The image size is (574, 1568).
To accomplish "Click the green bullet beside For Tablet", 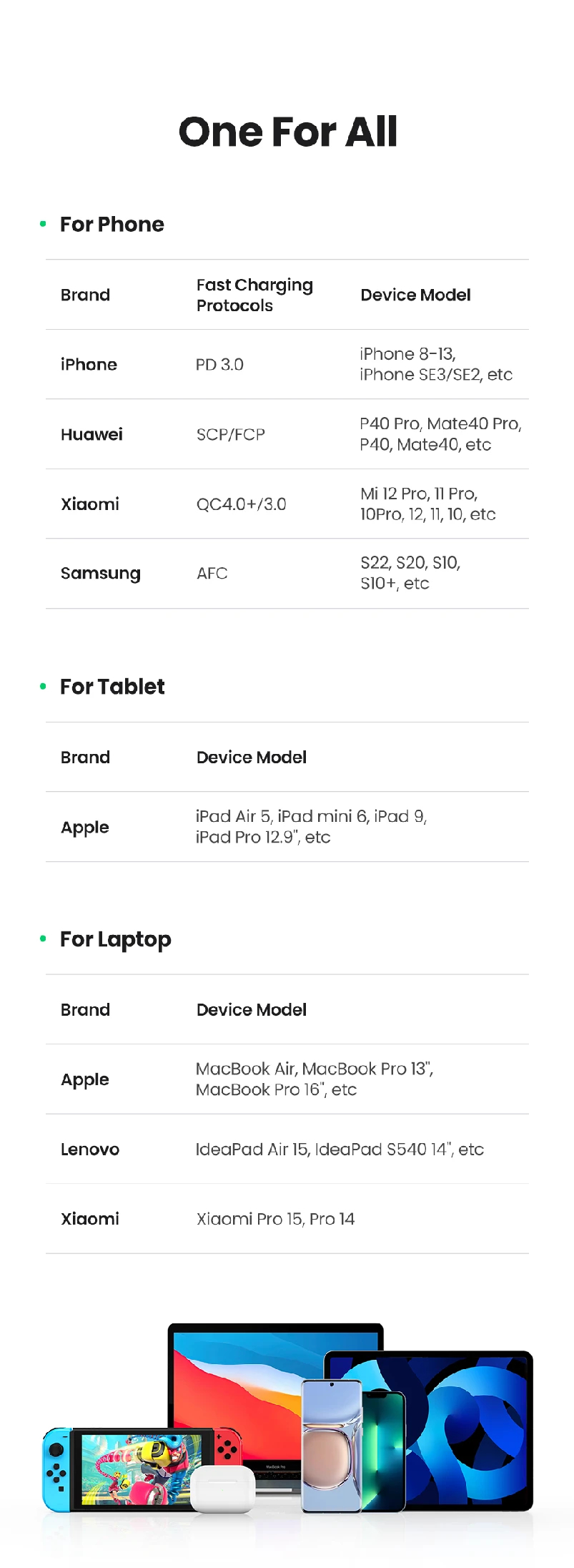I will point(43,687).
